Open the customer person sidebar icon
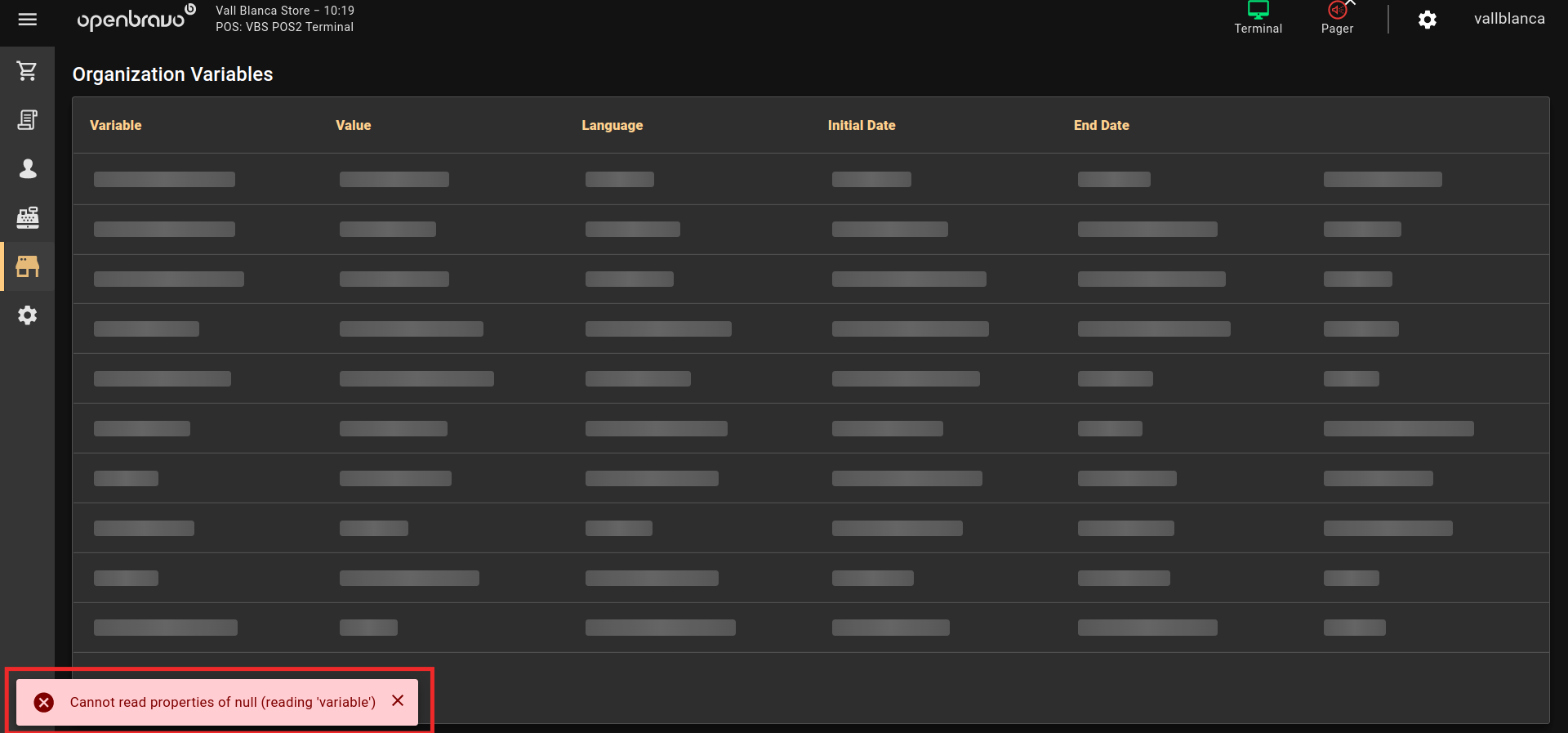Screen dimensions: 1568x733 (28, 168)
